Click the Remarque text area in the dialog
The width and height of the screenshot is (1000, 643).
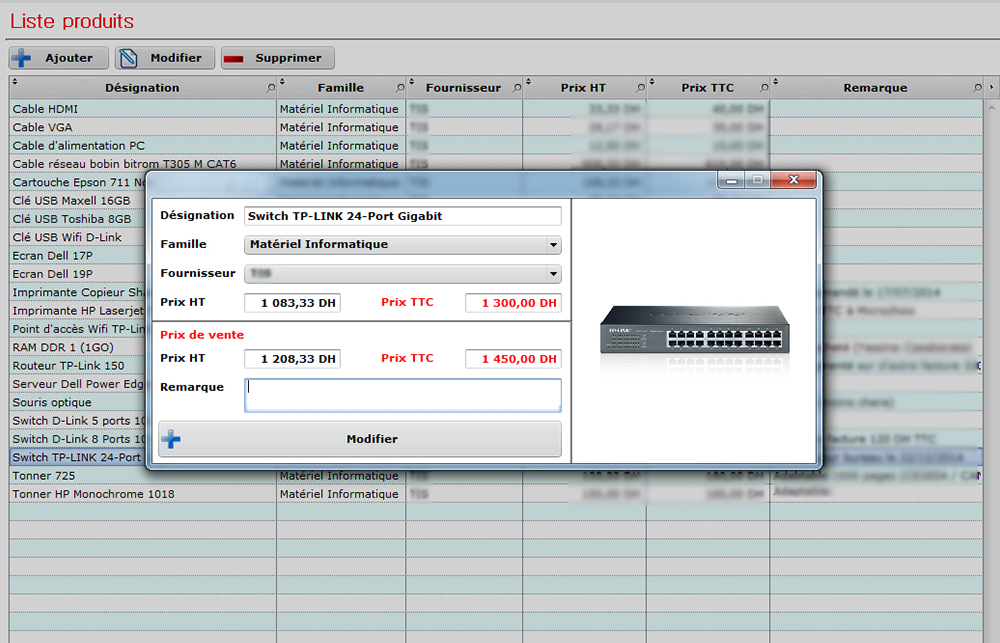(x=402, y=395)
